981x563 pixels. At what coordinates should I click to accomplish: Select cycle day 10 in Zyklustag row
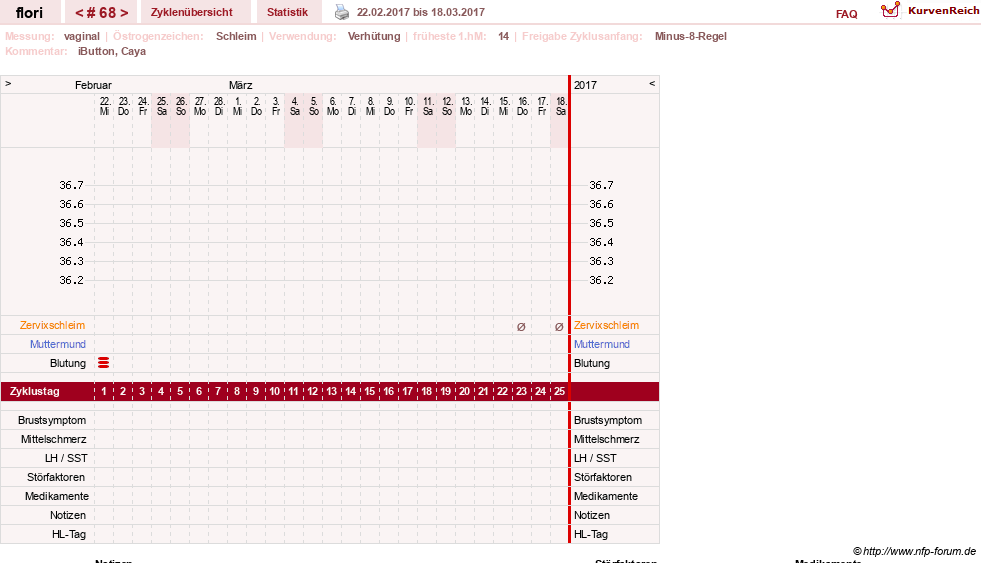275,392
